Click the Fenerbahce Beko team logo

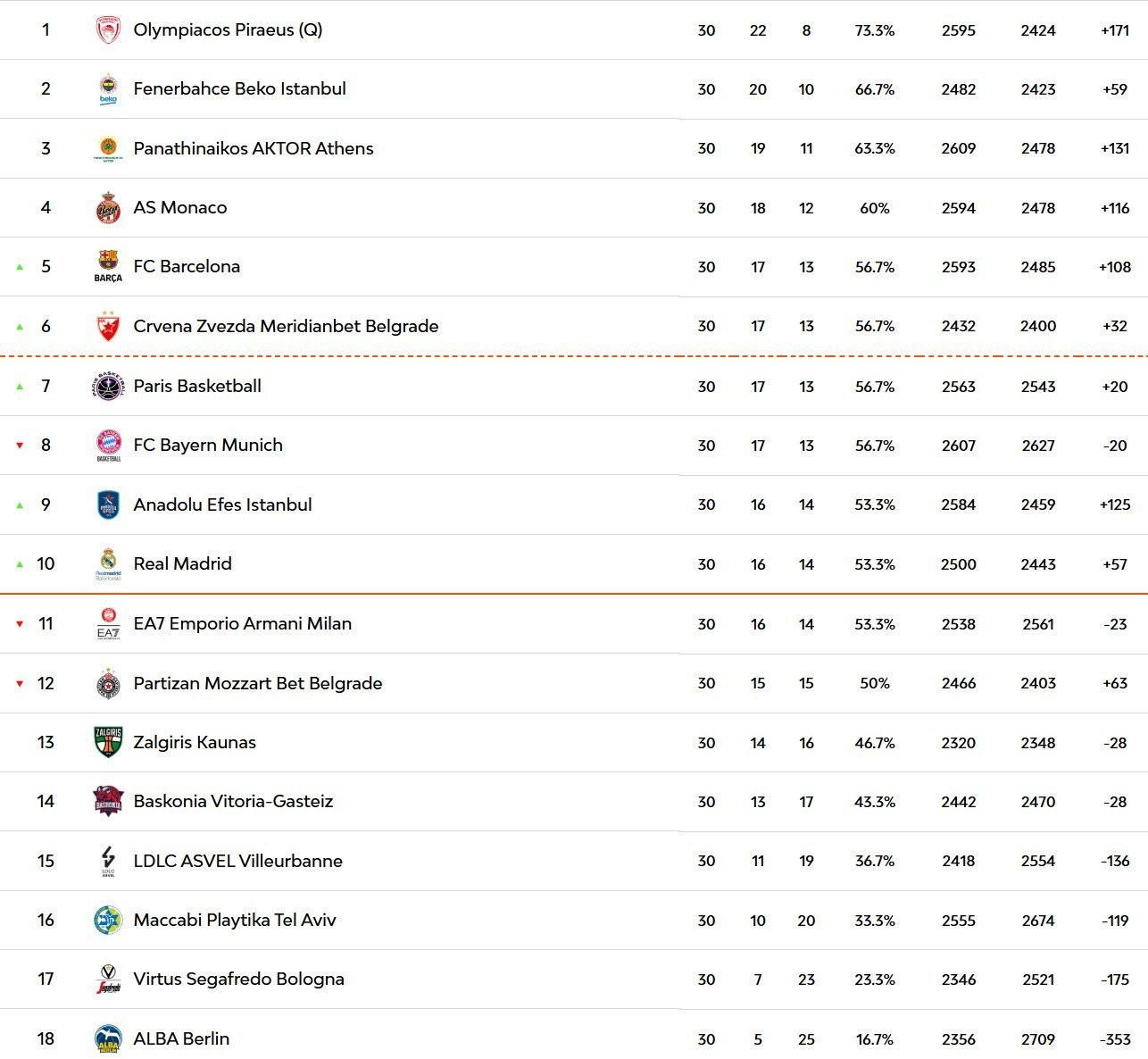pyautogui.click(x=108, y=89)
